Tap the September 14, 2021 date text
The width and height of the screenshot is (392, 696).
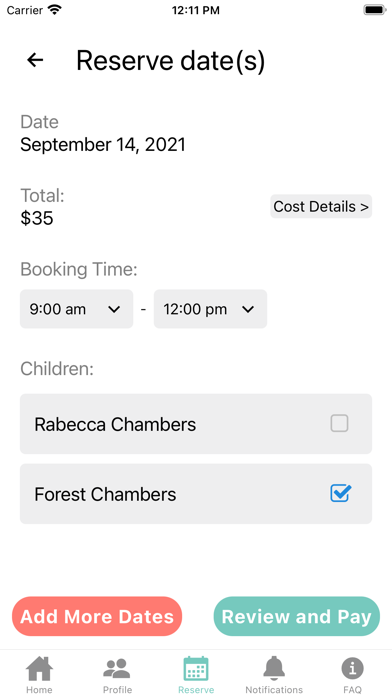(103, 145)
